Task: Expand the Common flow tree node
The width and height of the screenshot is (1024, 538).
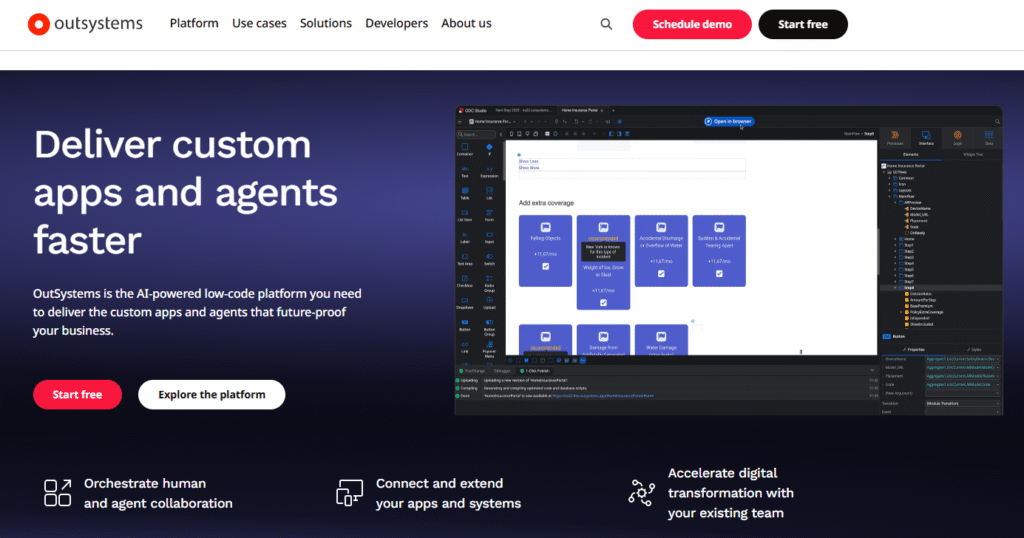Action: pos(889,178)
